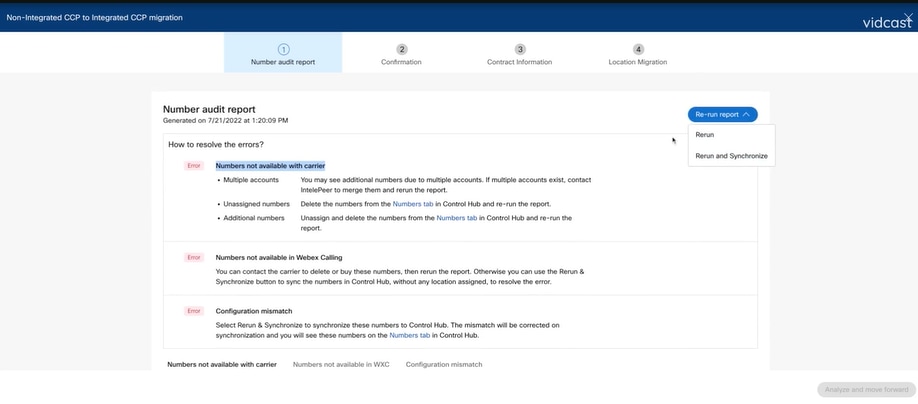
Task: Open Numbers tab link under Configuration mismatch
Action: point(409,335)
